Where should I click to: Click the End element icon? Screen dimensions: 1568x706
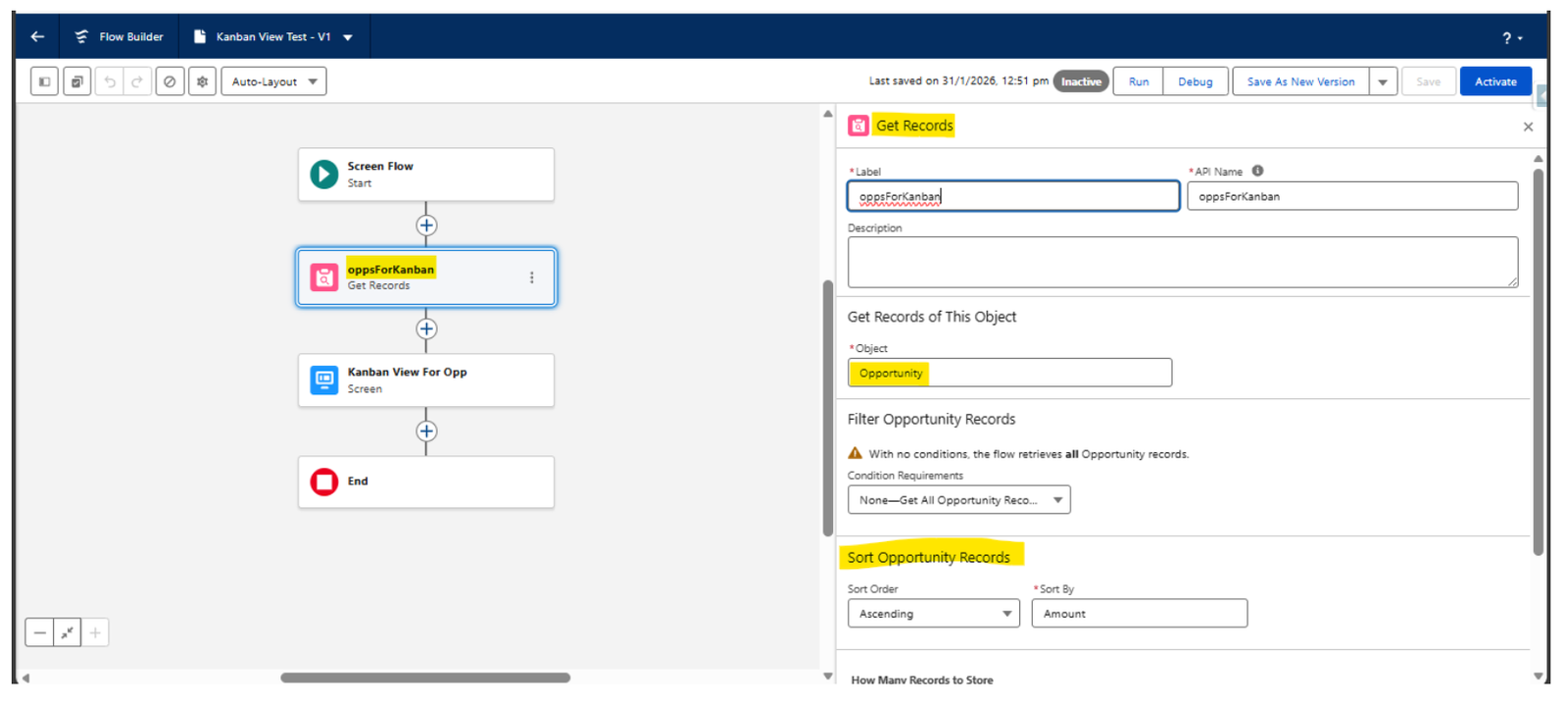pyautogui.click(x=324, y=481)
